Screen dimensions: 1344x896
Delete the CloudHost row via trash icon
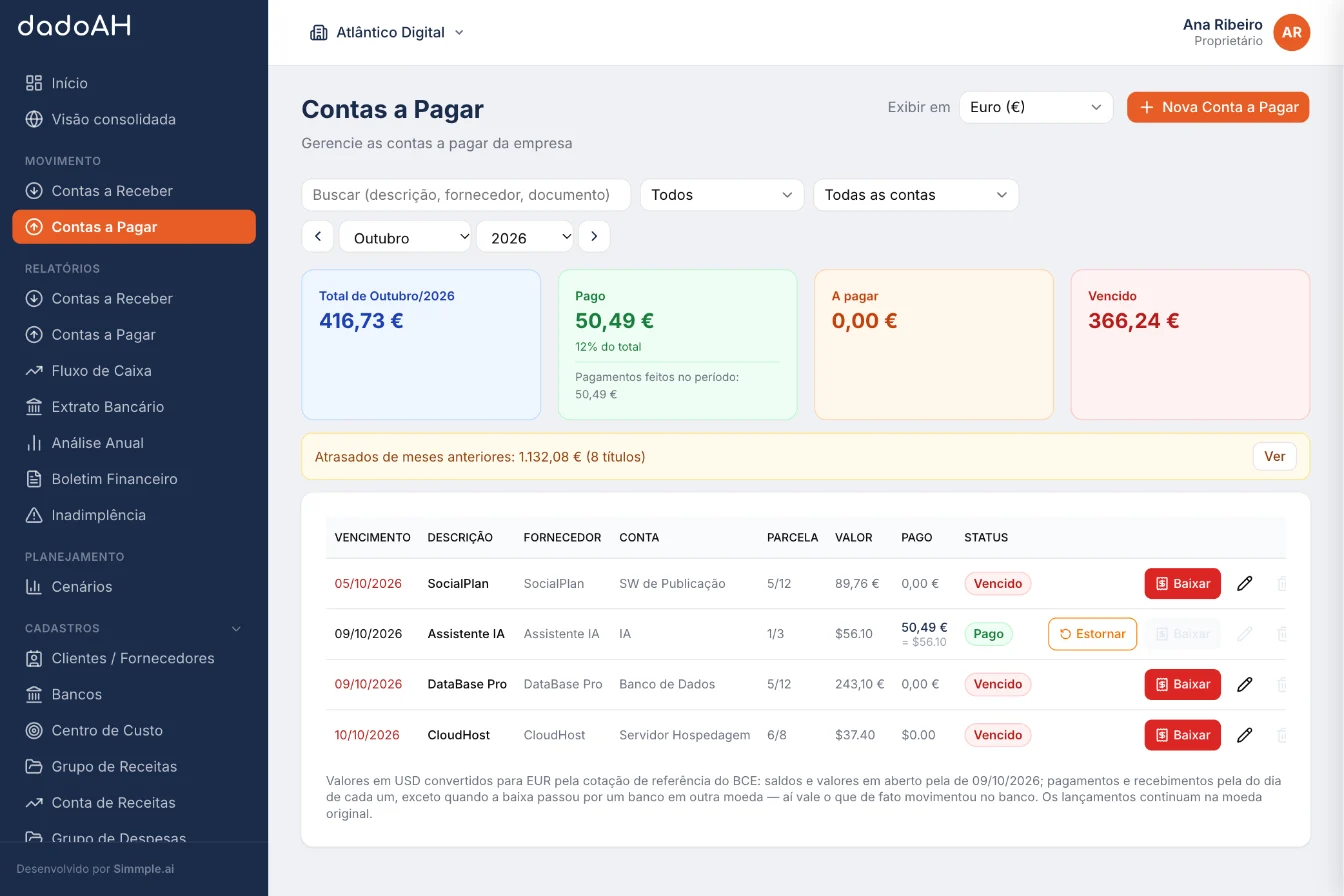click(x=1281, y=735)
